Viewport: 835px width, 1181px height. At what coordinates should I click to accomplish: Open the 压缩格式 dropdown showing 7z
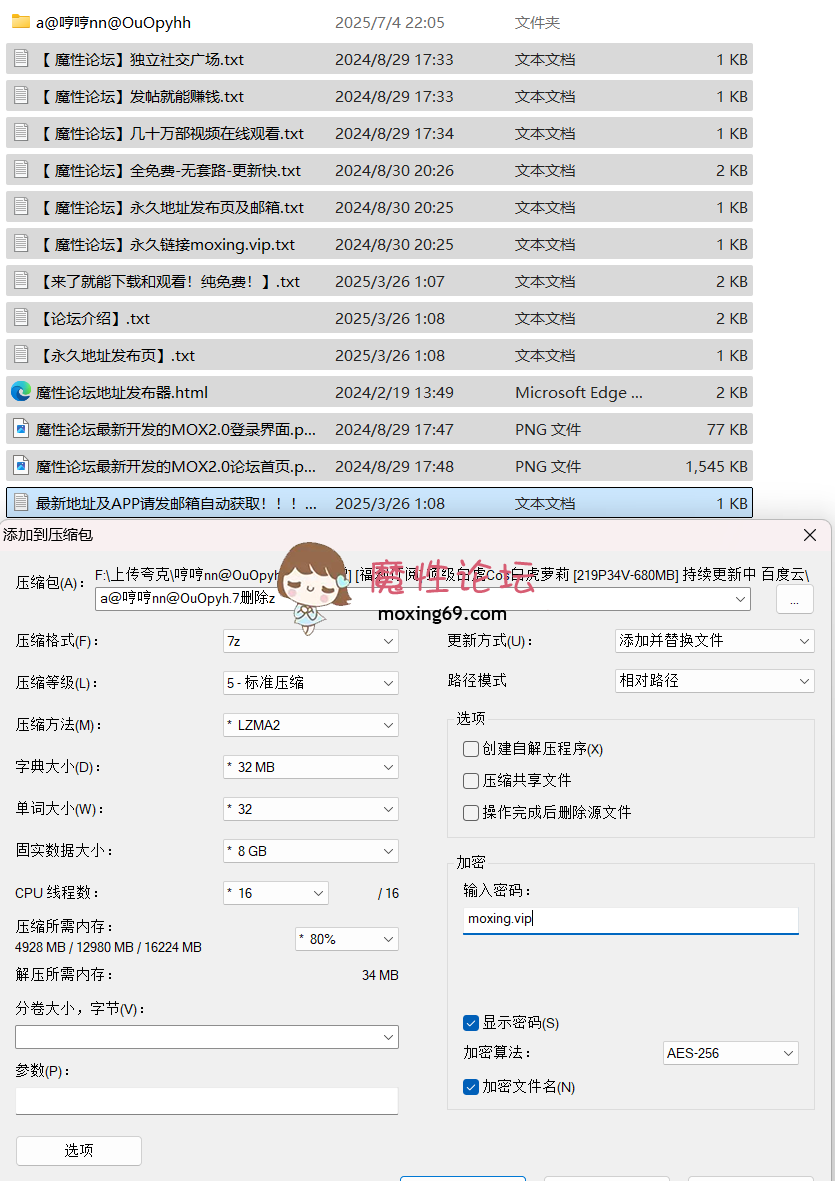pyautogui.click(x=311, y=641)
